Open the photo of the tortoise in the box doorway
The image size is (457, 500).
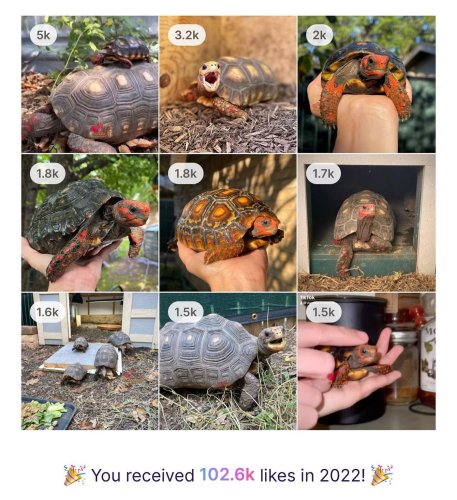click(x=367, y=223)
